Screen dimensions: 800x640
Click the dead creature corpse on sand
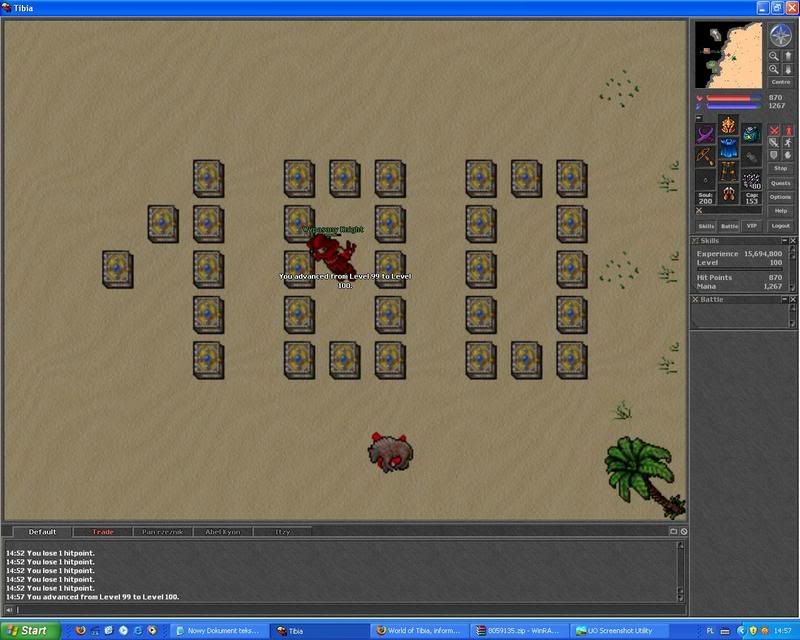click(390, 452)
